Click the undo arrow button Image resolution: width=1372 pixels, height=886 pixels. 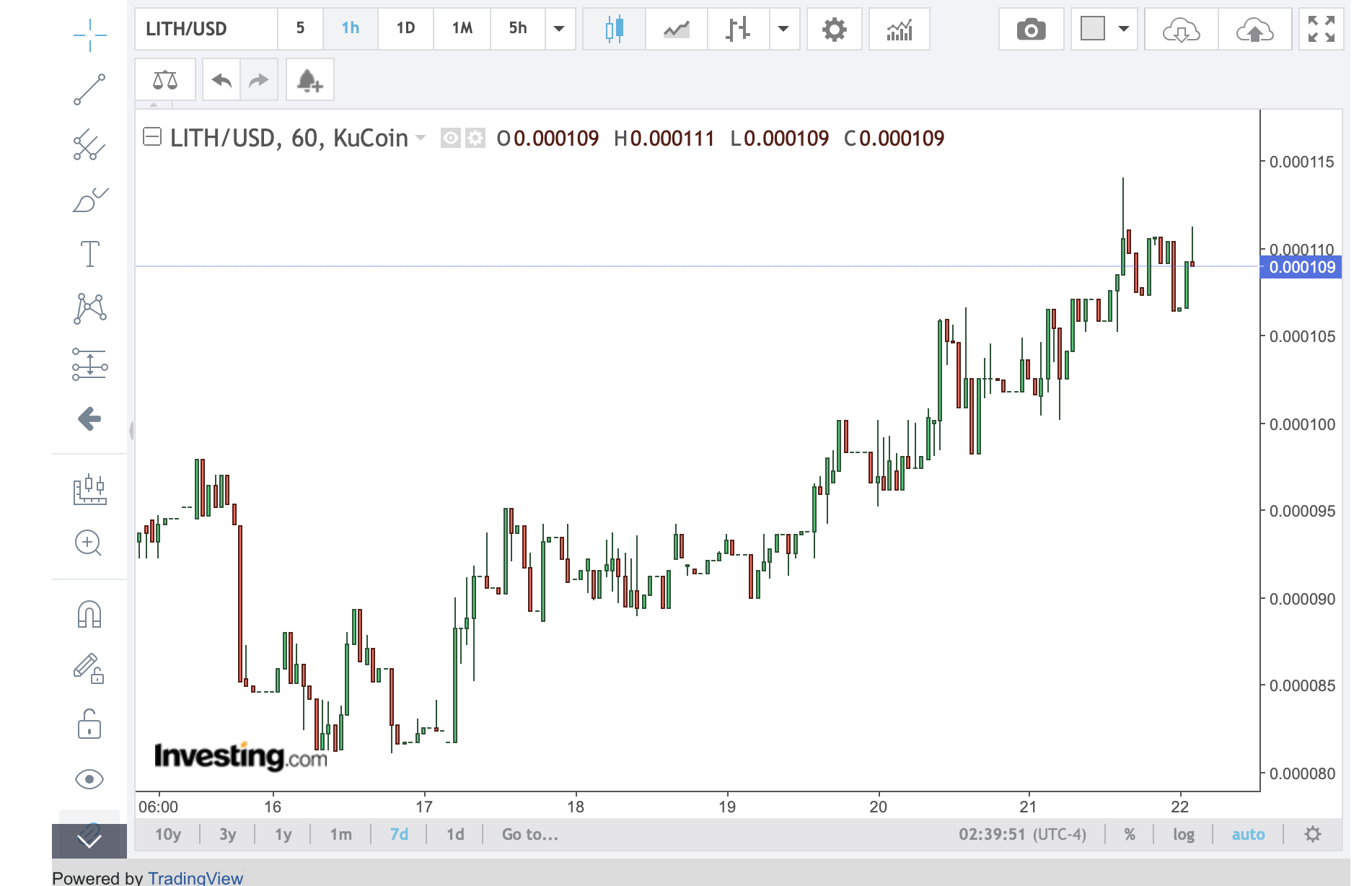(221, 80)
